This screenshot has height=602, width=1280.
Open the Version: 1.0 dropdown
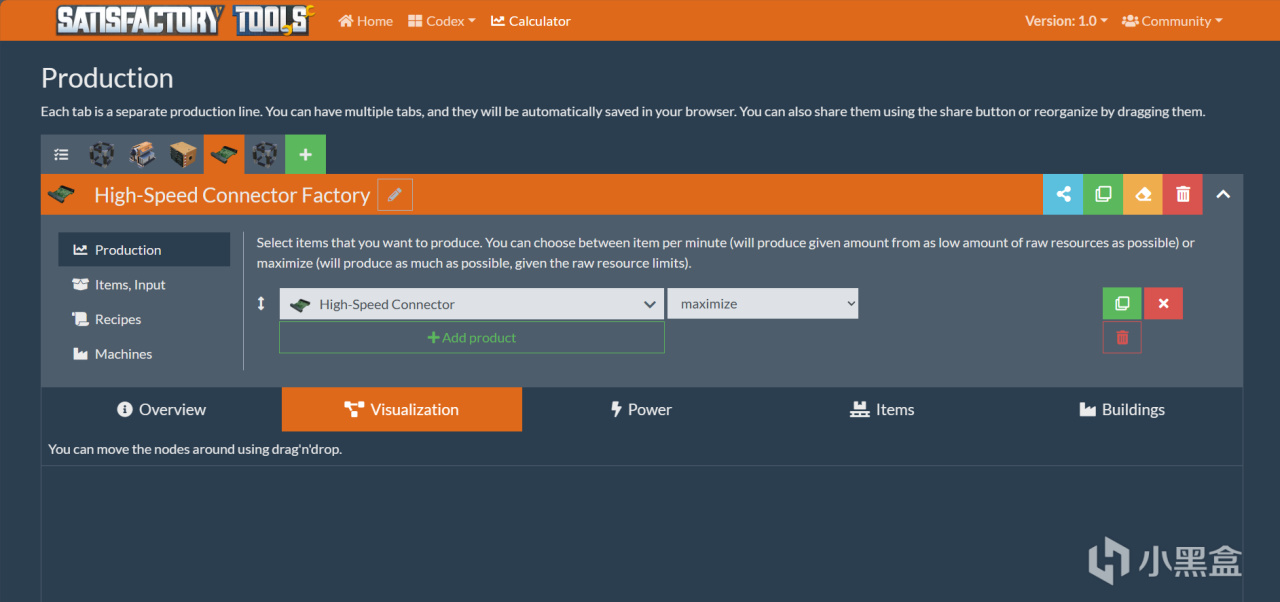(1066, 21)
